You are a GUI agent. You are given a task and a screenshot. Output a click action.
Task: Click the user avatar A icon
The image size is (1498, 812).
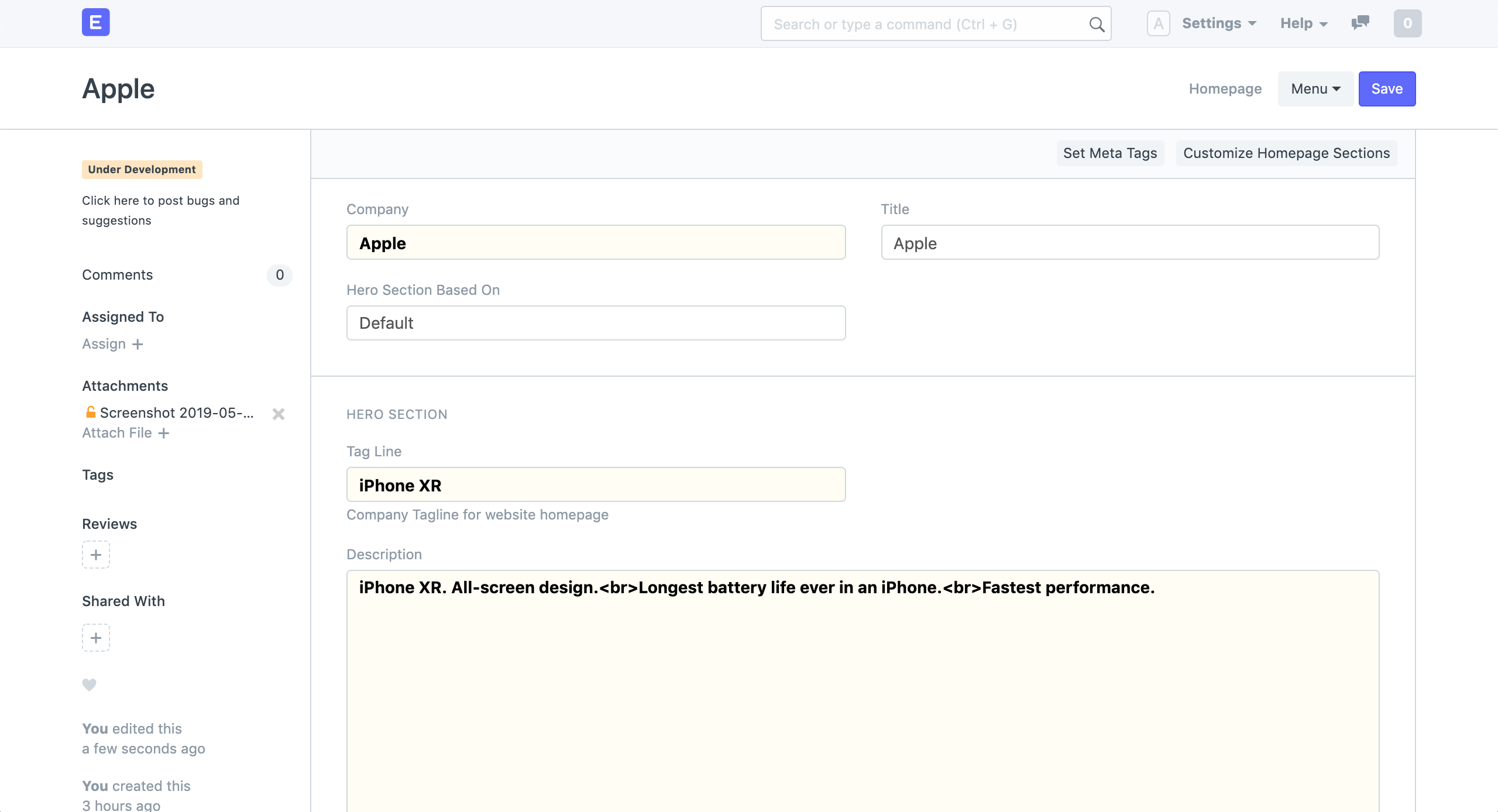pos(1158,23)
